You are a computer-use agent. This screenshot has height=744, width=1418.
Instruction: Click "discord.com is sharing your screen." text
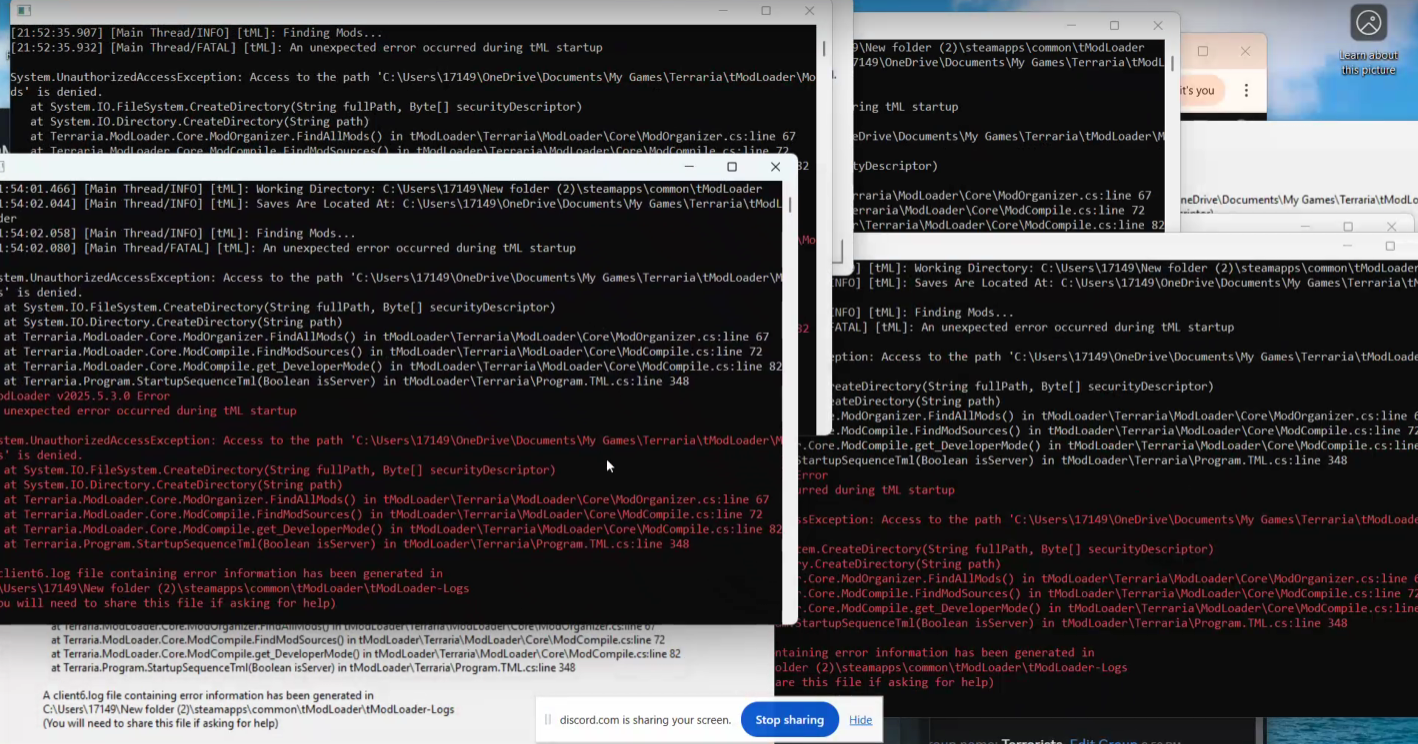(645, 720)
